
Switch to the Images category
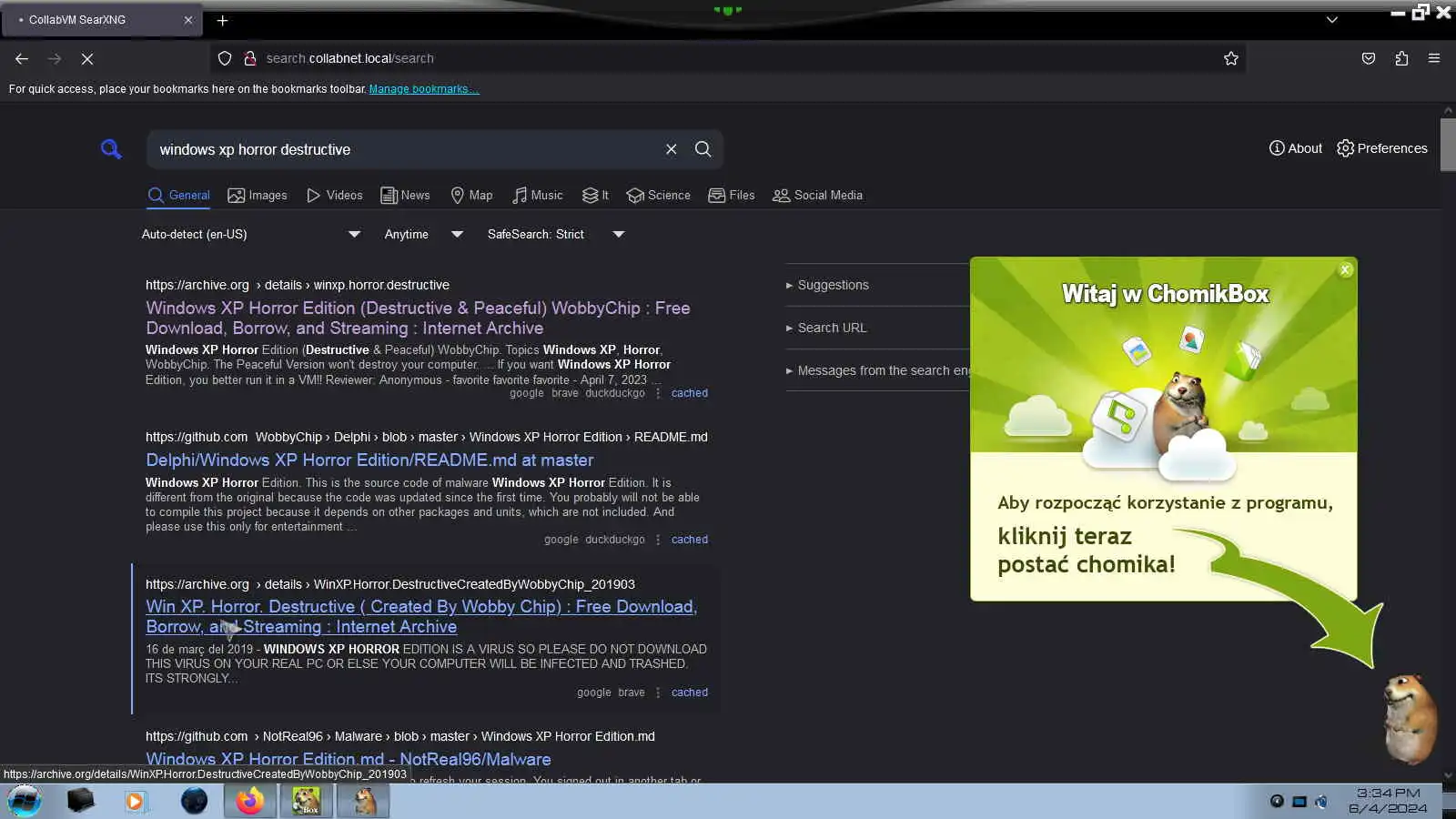point(258,196)
